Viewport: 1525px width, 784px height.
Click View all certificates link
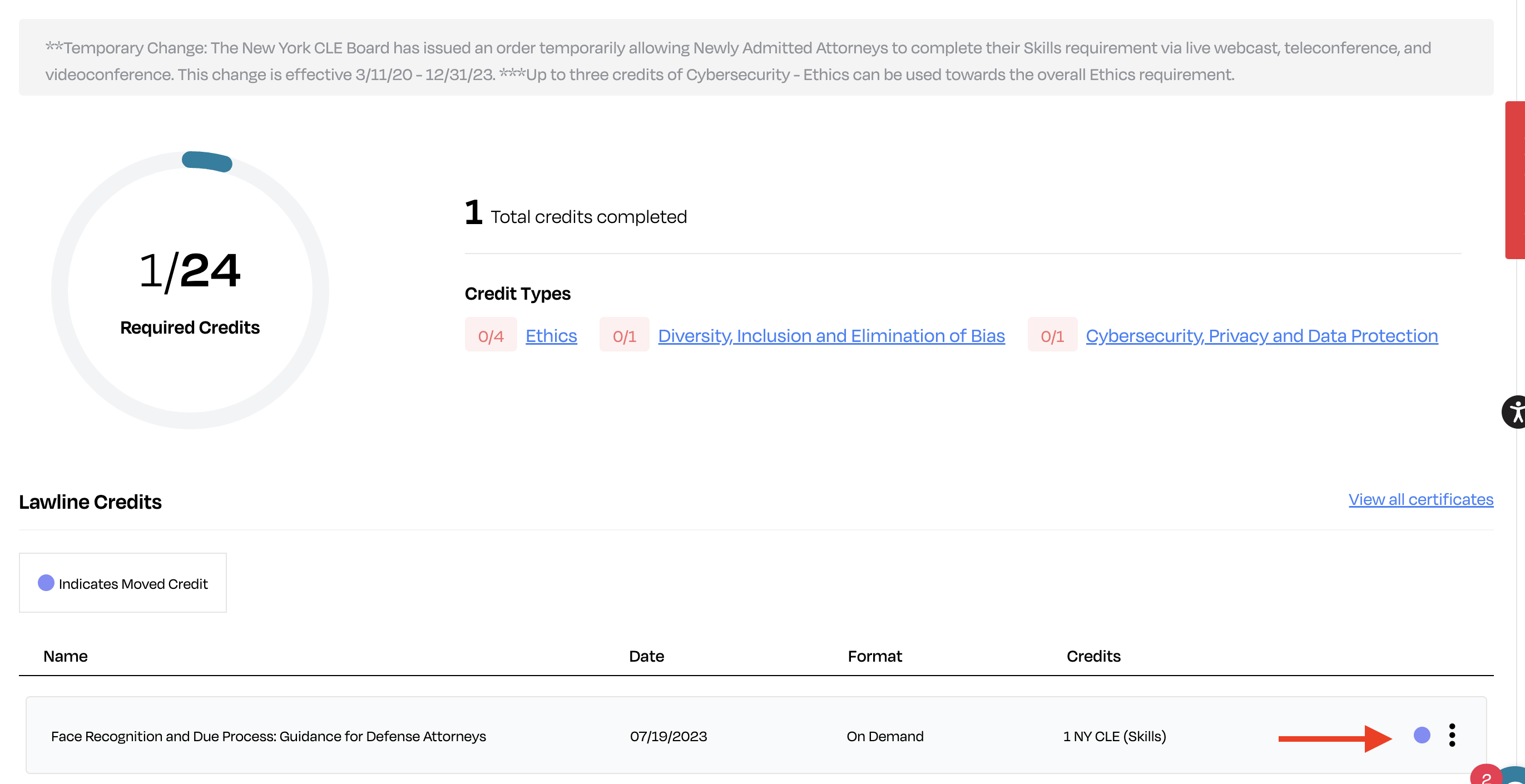click(1421, 499)
